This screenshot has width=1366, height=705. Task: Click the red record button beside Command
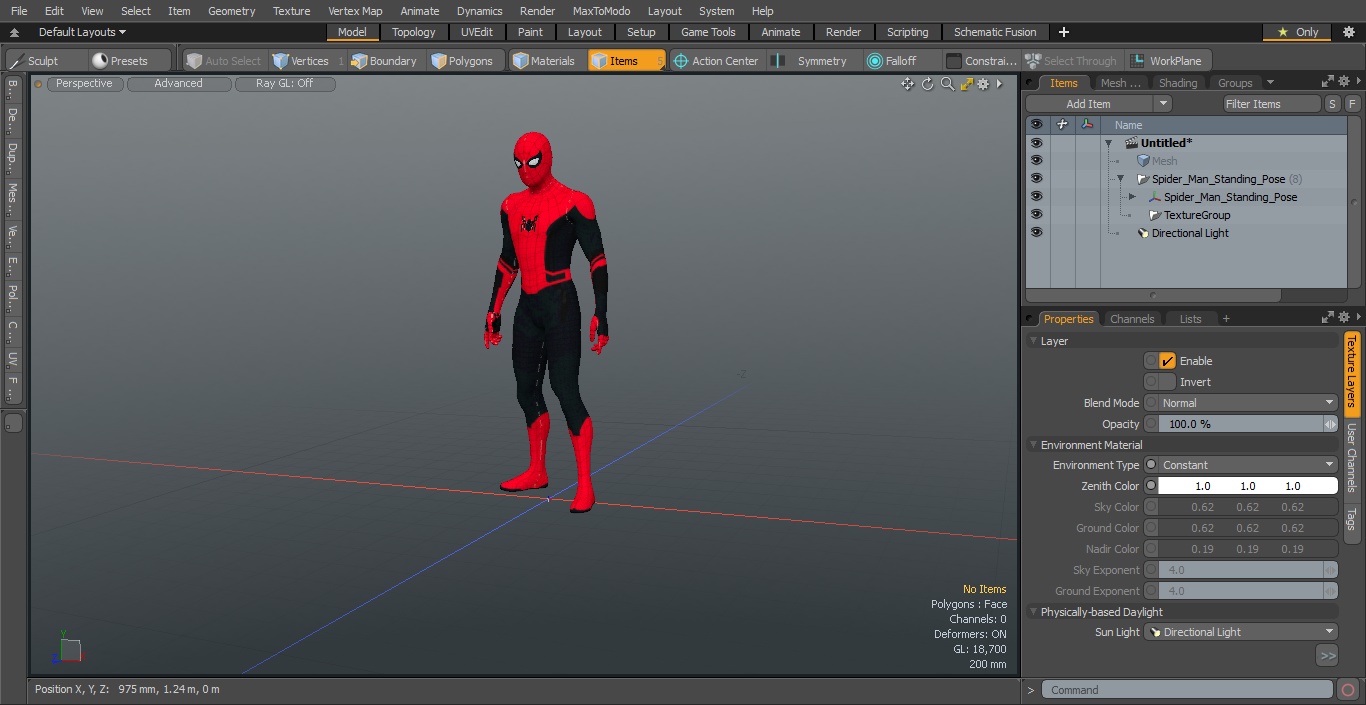coord(1347,690)
